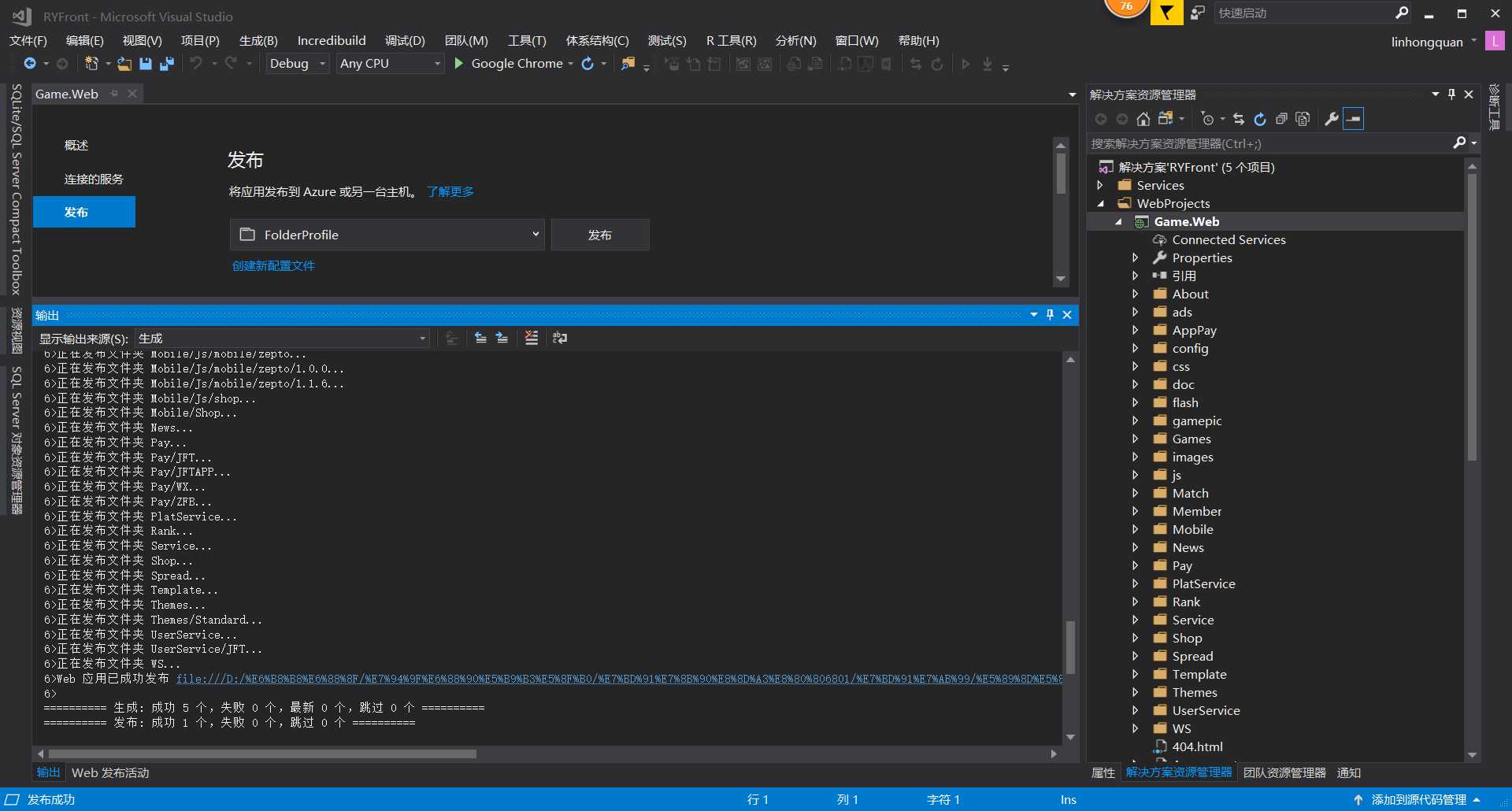Open the feedback icon next to Quick Launch
Image resolution: width=1512 pixels, height=811 pixels.
(1198, 13)
